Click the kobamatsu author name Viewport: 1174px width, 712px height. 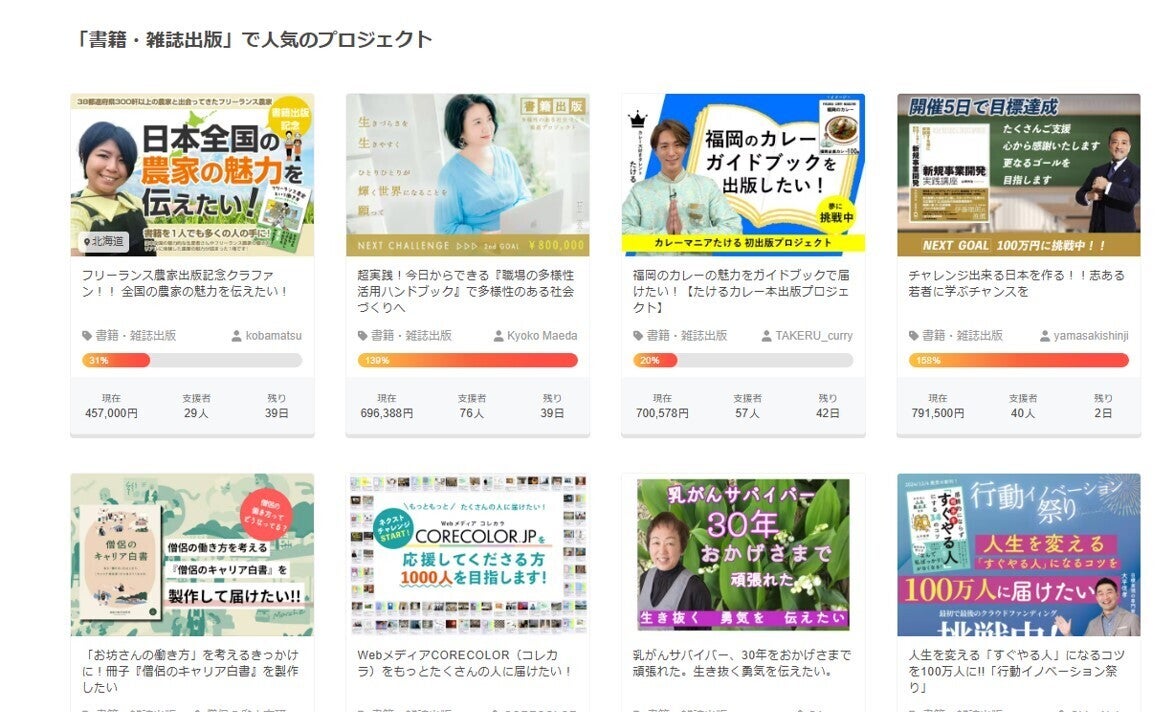click(273, 336)
